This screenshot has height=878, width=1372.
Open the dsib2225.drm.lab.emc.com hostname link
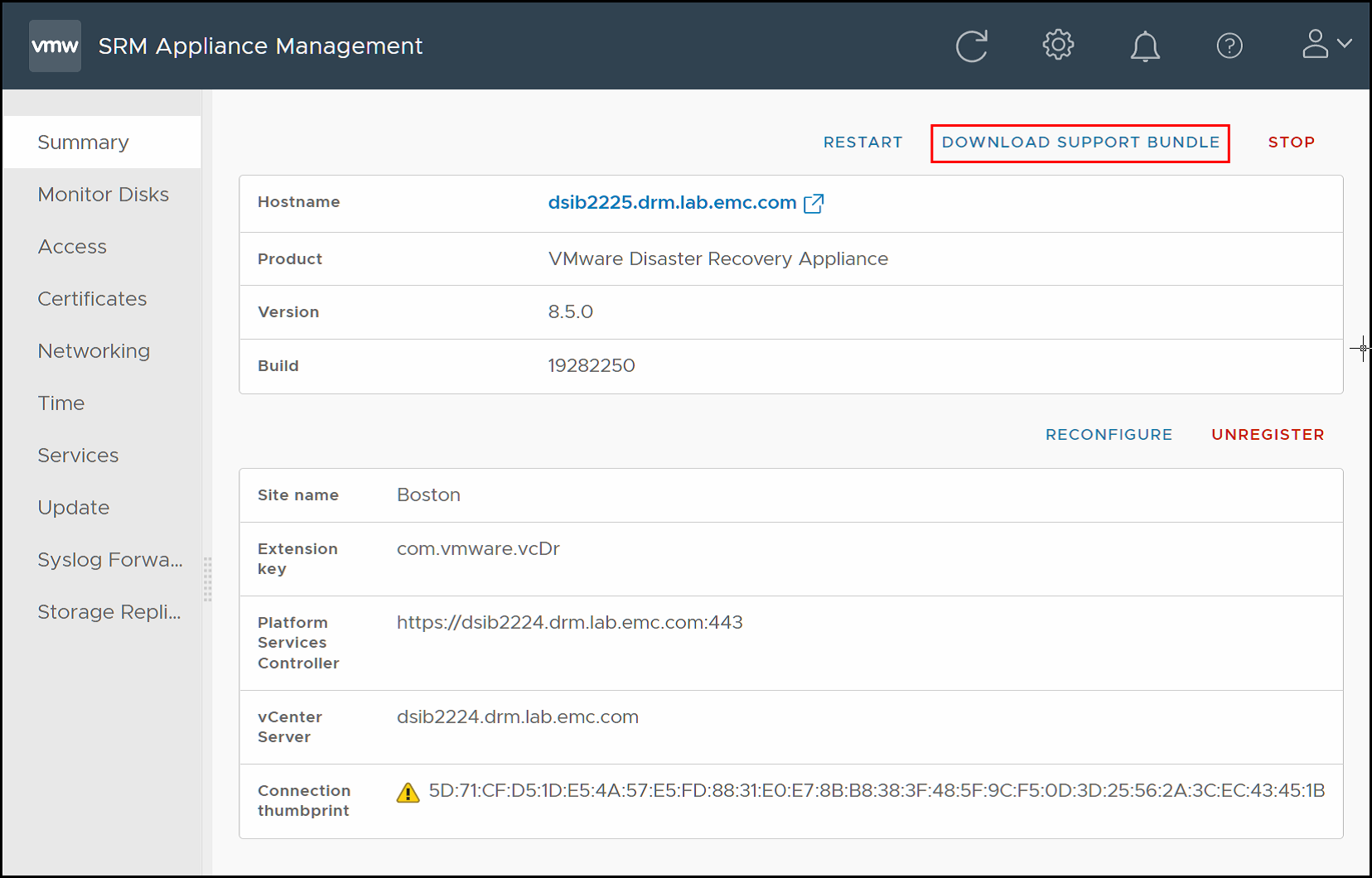click(x=672, y=203)
